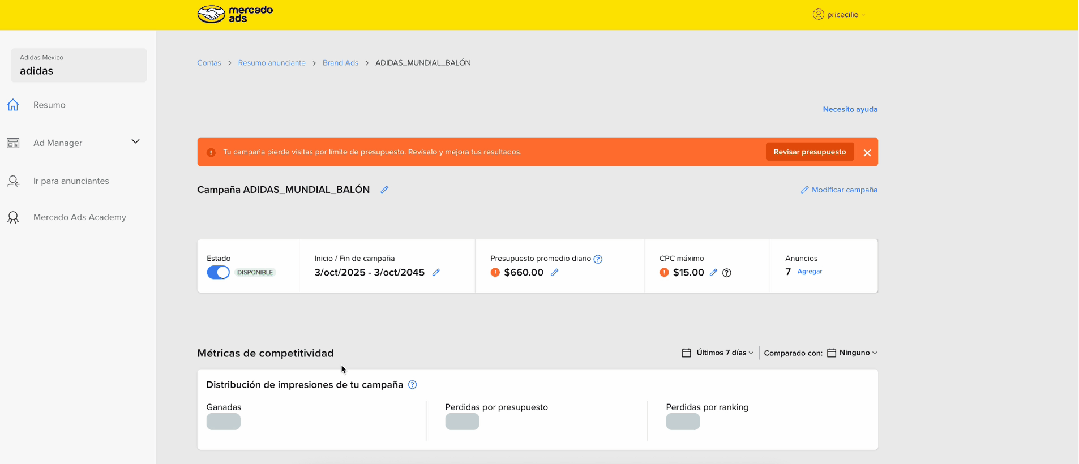Toggle the campaign Estado switch

click(218, 272)
